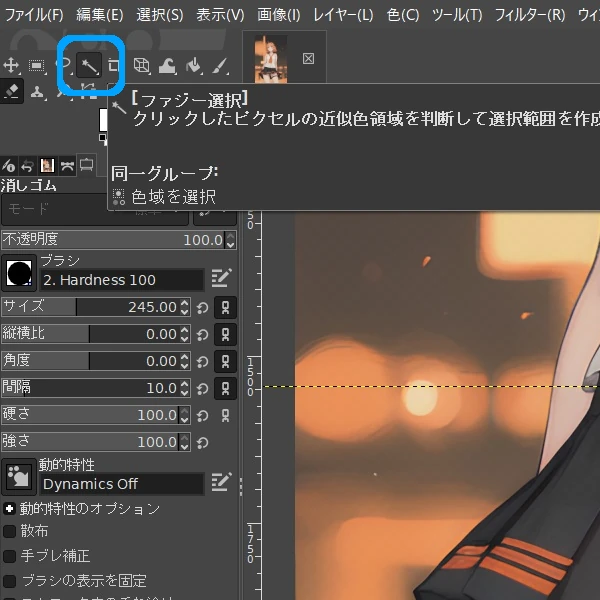The height and width of the screenshot is (600, 600).
Task: Click the 2. Hardness 100 brush name field
Action: pos(122,280)
